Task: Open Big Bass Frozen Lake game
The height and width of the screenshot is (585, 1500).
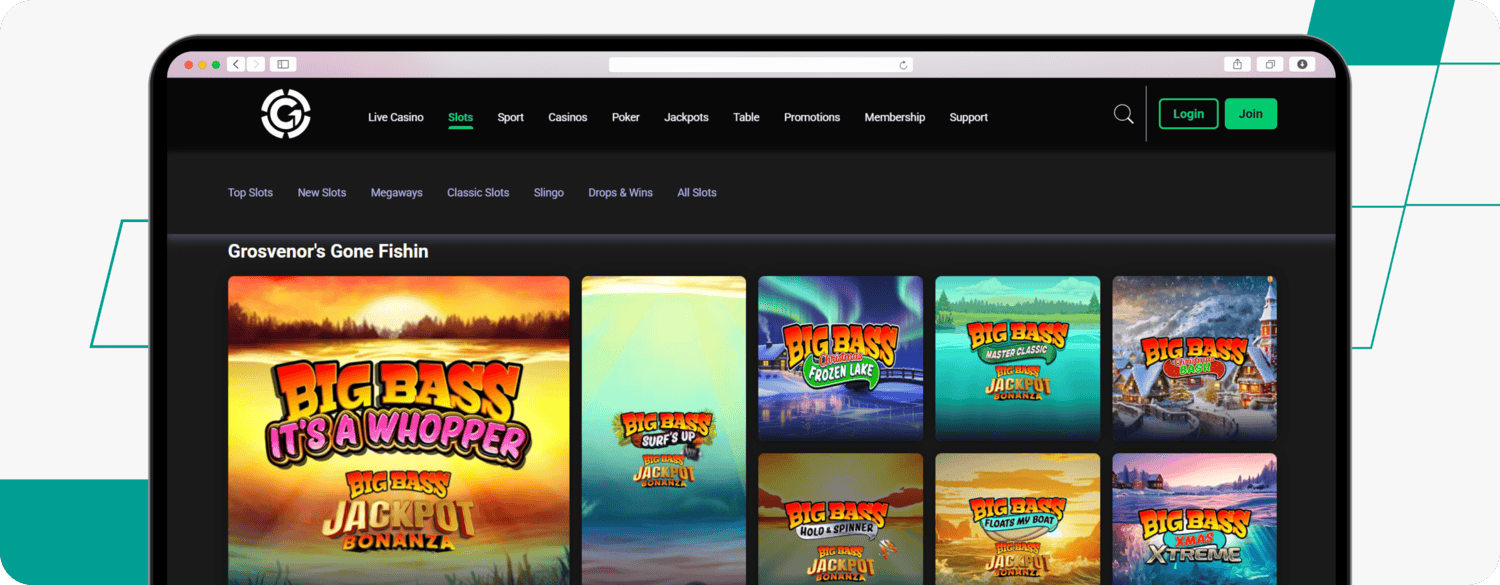Action: [x=841, y=358]
